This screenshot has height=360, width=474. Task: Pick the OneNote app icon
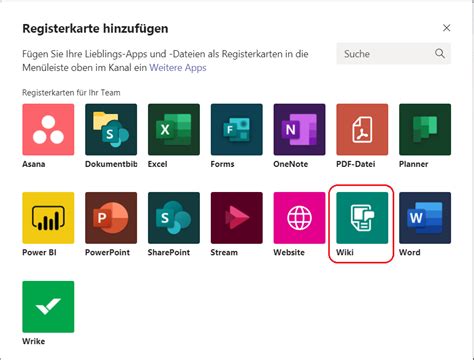(299, 129)
